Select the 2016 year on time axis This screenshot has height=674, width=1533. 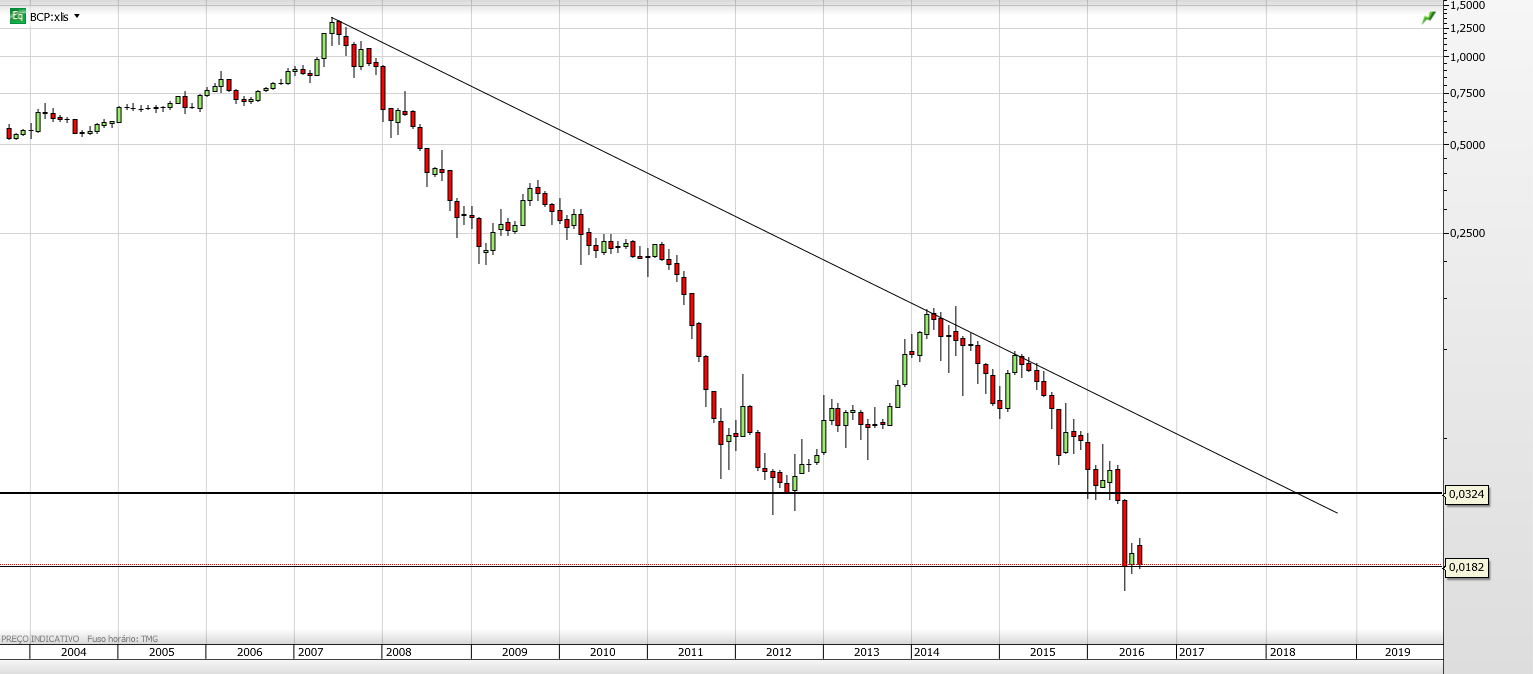click(1131, 652)
